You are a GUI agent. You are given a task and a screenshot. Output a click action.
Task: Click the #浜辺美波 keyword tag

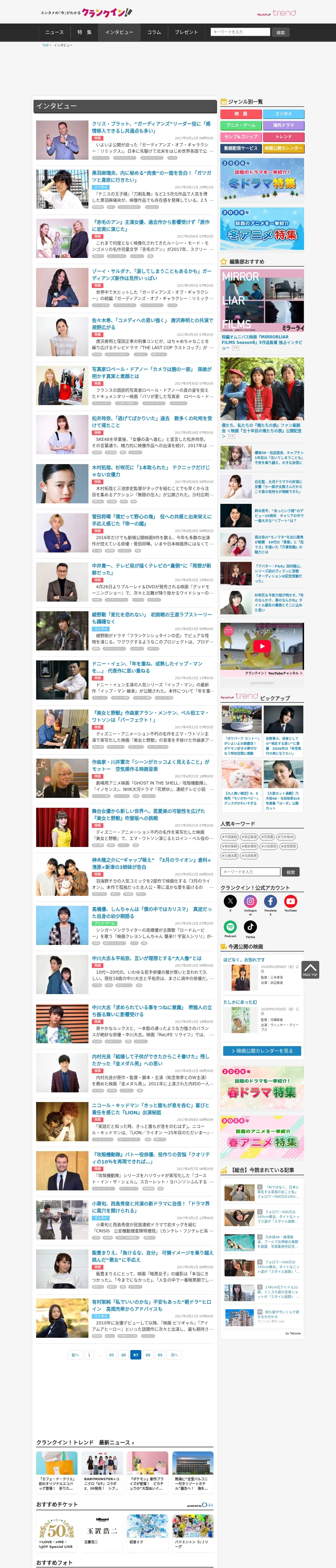pyautogui.click(x=249, y=837)
